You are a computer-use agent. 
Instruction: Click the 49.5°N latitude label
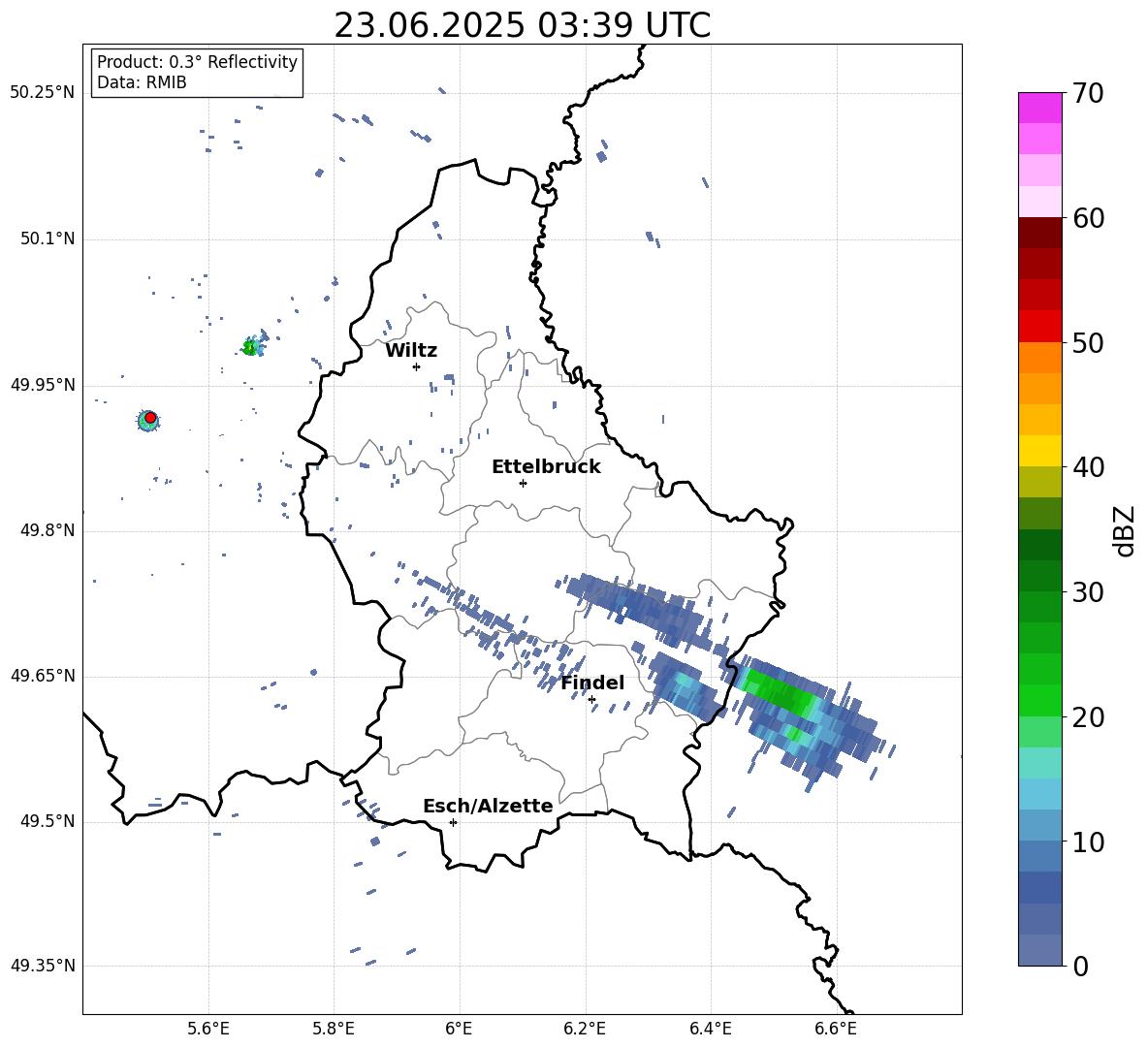[x=48, y=821]
